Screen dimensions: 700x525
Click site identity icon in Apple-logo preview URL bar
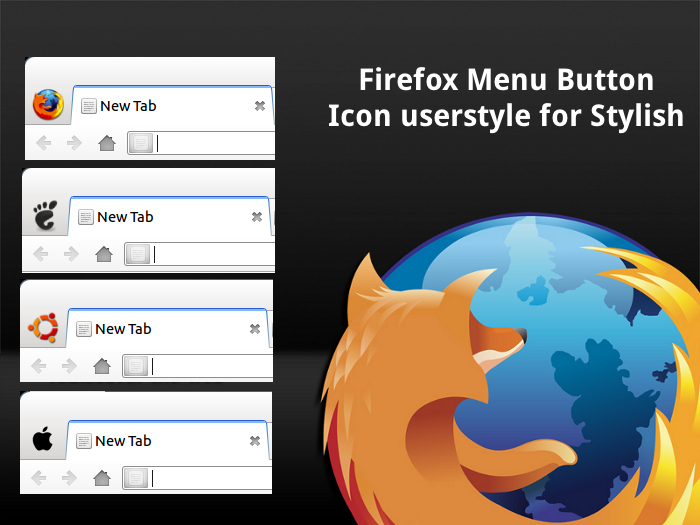pyautogui.click(x=136, y=478)
